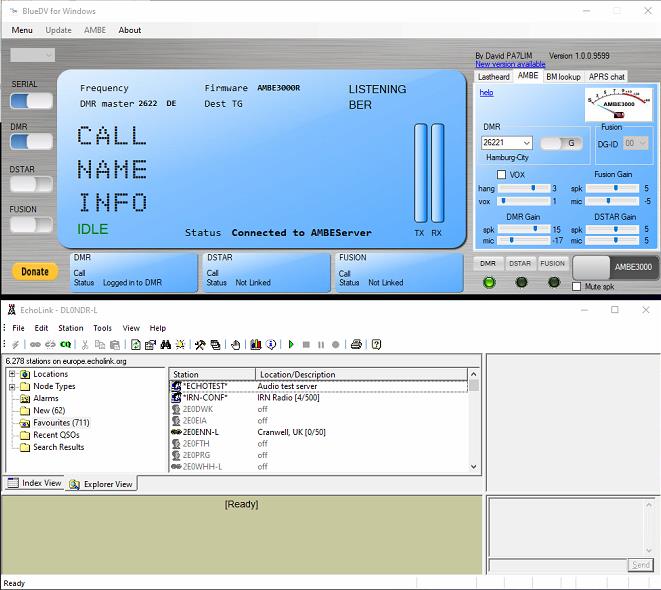Click the help link in AMBE tab
The height and width of the screenshot is (590, 661).
point(486,92)
